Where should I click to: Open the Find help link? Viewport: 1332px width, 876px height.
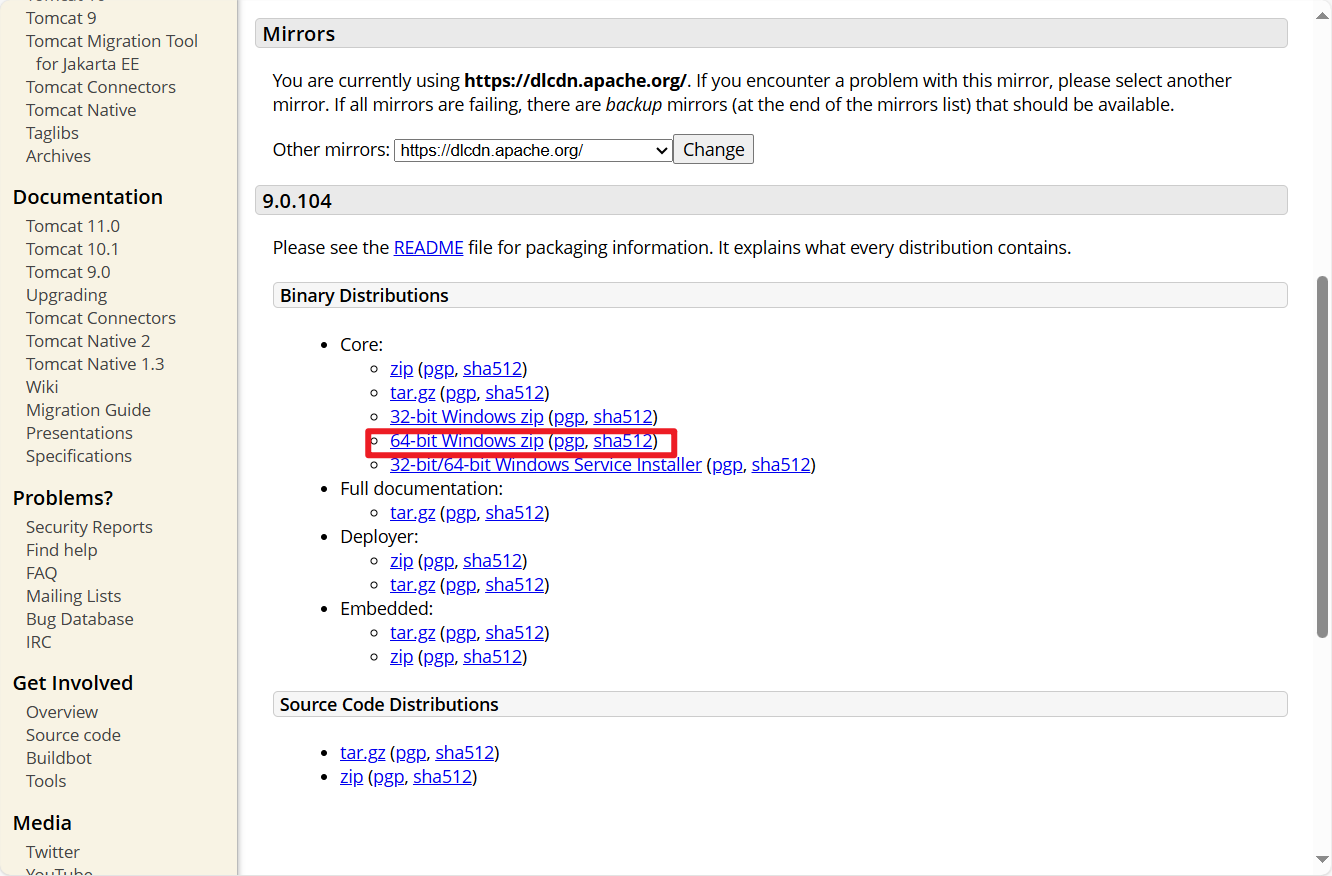(x=62, y=550)
